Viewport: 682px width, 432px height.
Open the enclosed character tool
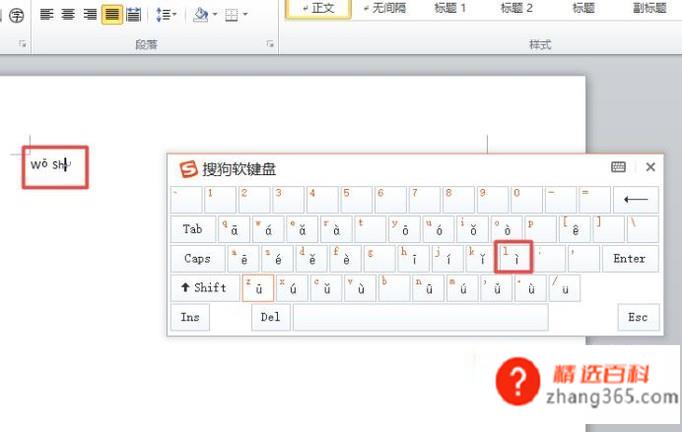[x=17, y=16]
